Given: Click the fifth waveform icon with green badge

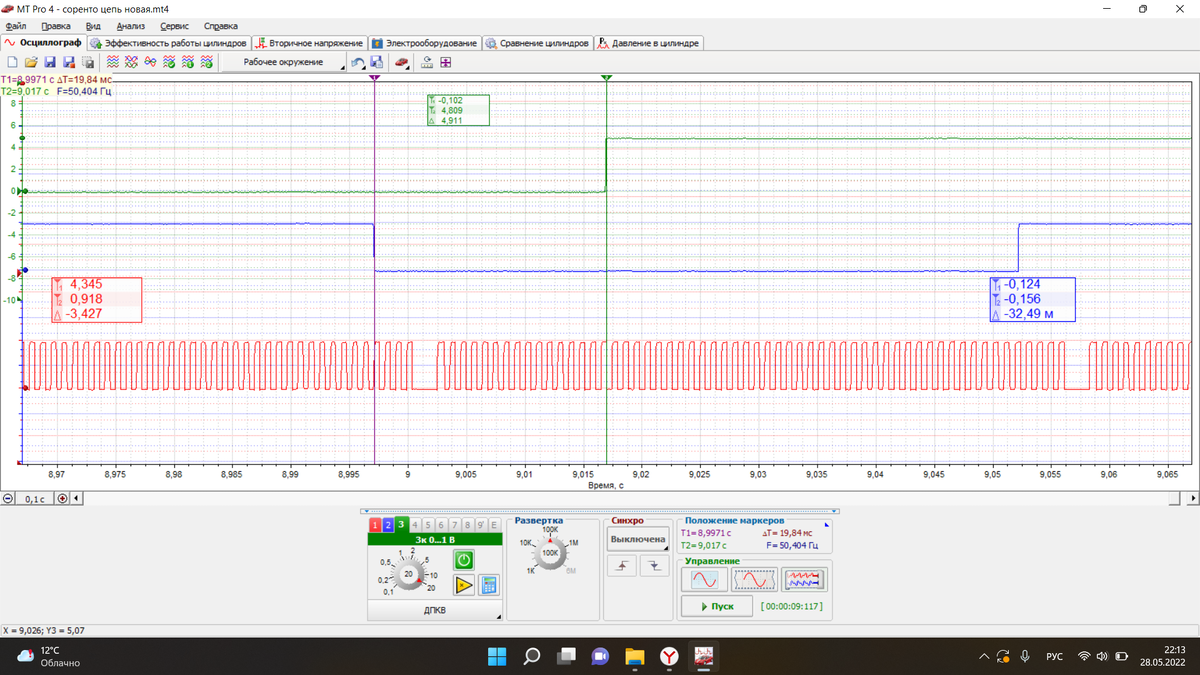Looking at the screenshot, I should [x=188, y=62].
